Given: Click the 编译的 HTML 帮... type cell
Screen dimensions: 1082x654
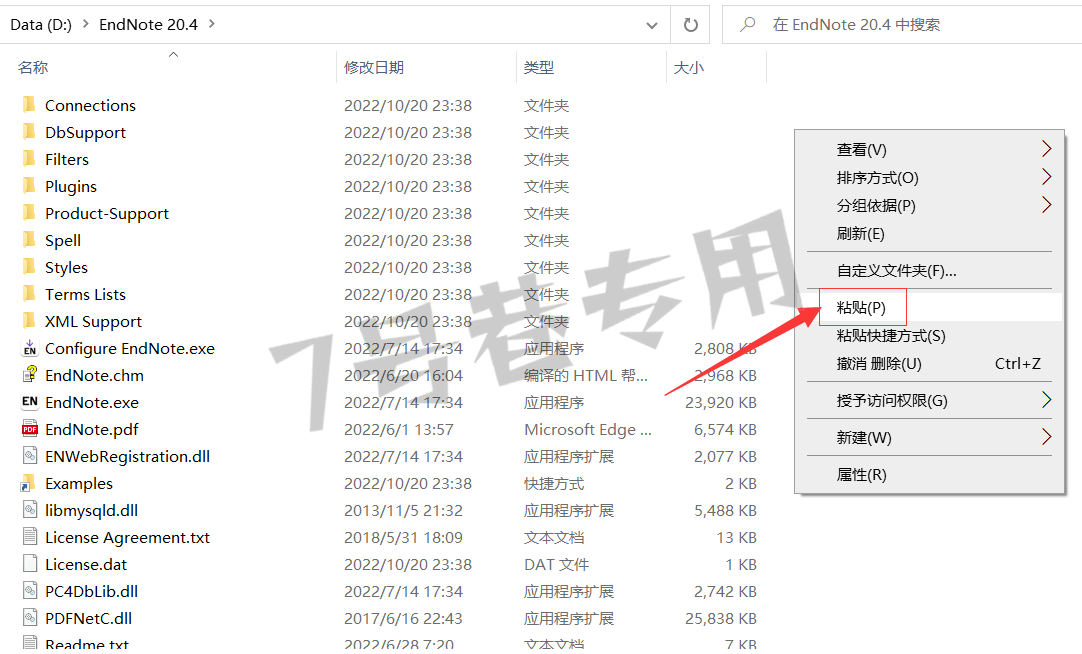Looking at the screenshot, I should pyautogui.click(x=586, y=375).
